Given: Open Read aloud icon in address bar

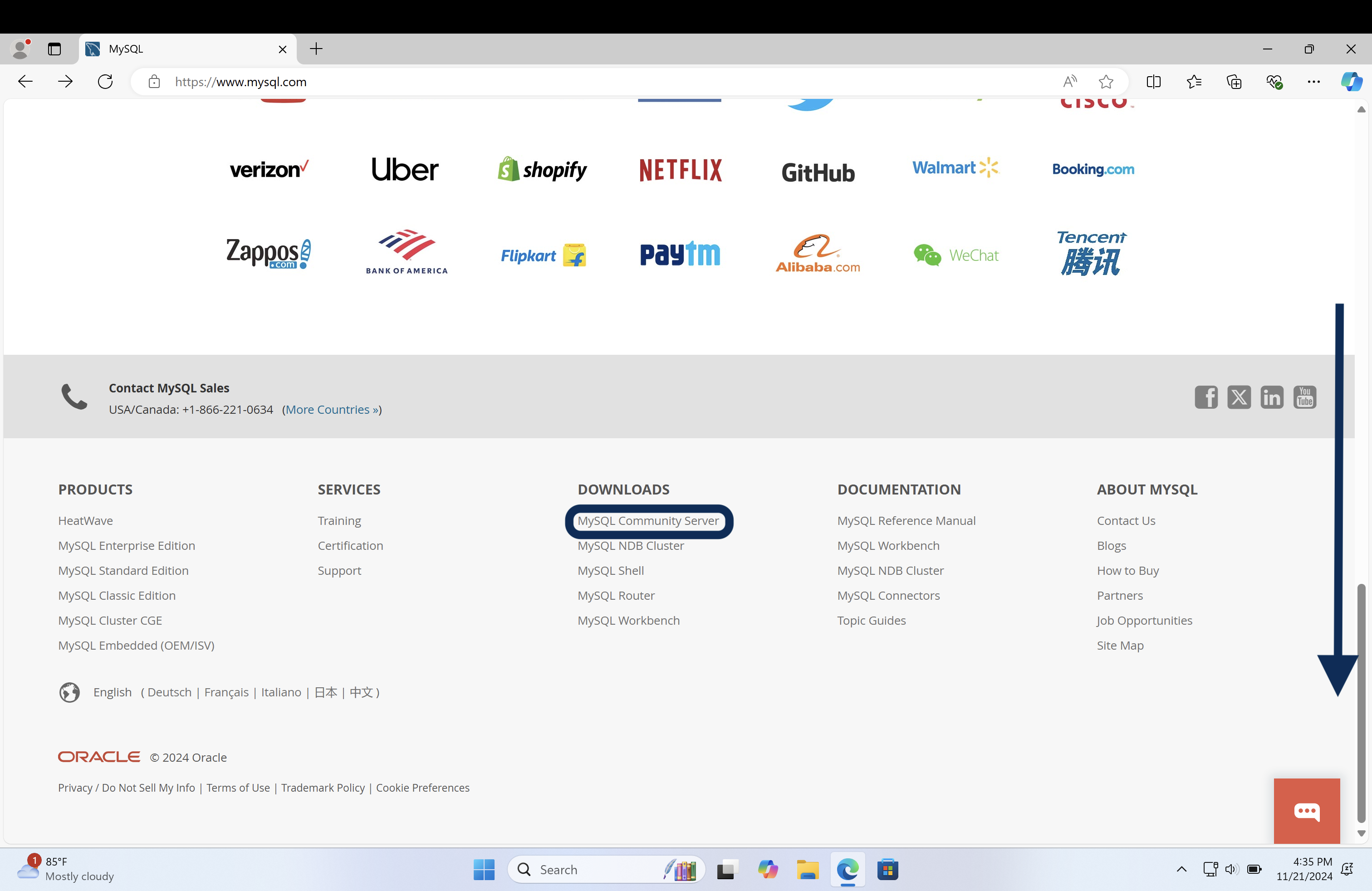Looking at the screenshot, I should (1070, 82).
